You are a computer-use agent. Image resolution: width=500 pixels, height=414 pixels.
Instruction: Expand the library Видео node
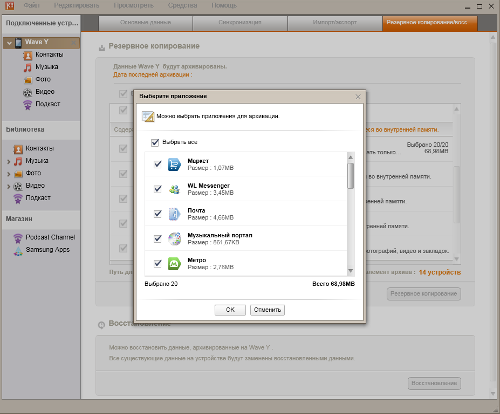pos(9,186)
